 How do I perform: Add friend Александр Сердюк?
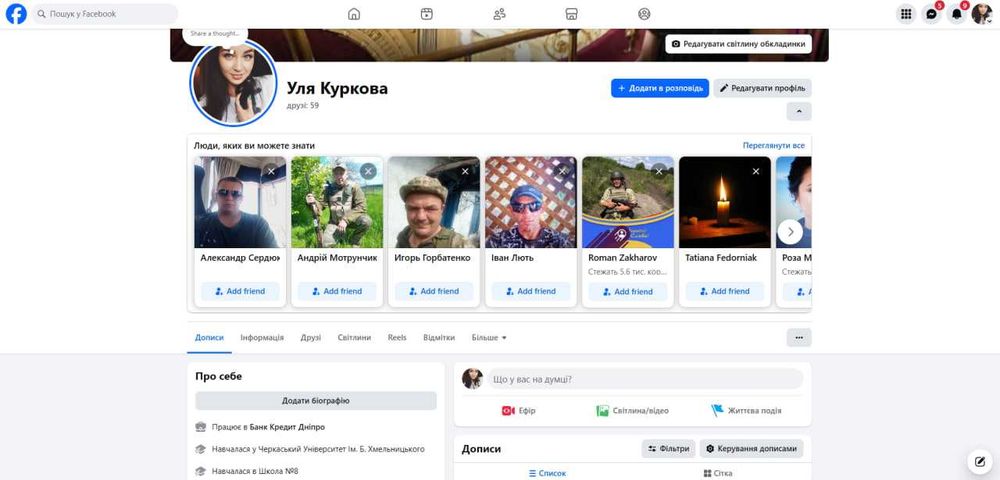(x=240, y=291)
